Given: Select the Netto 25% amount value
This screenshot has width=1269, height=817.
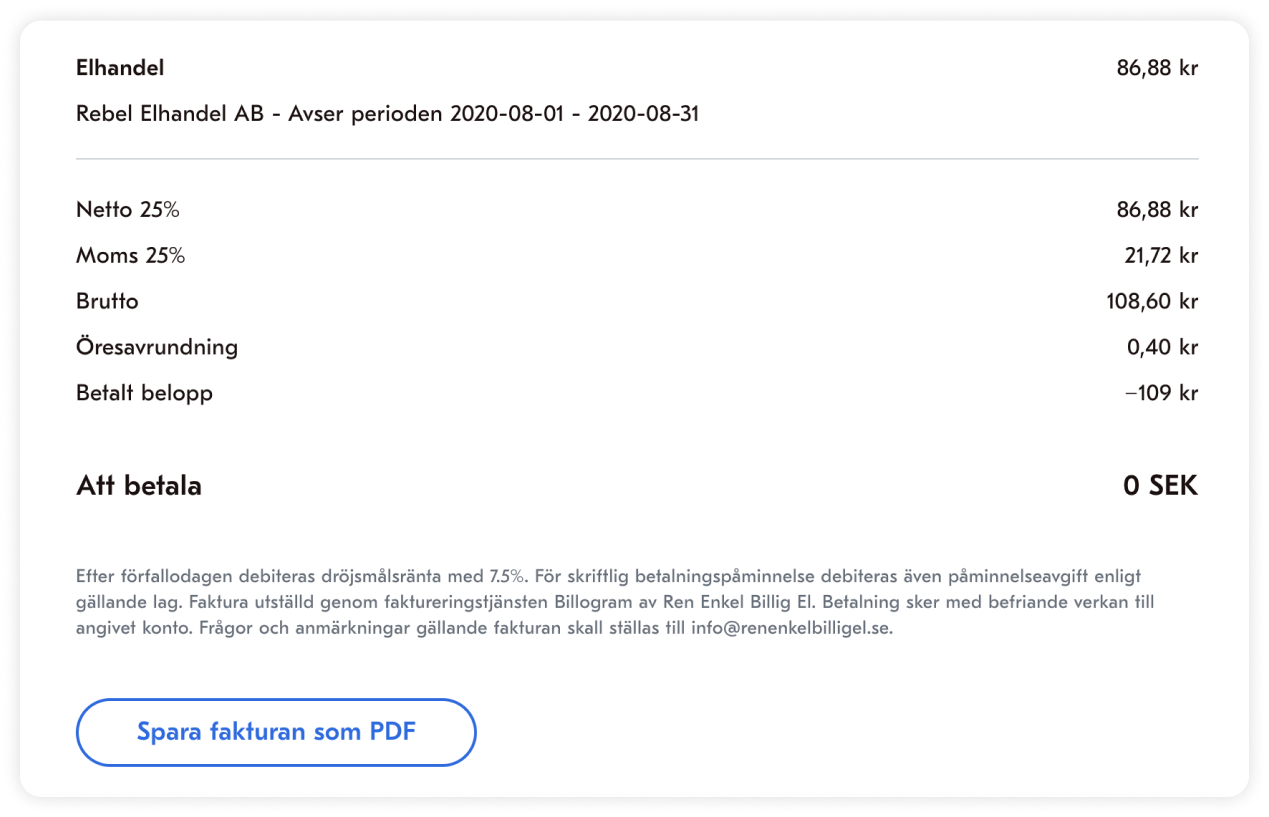Looking at the screenshot, I should point(1157,210).
